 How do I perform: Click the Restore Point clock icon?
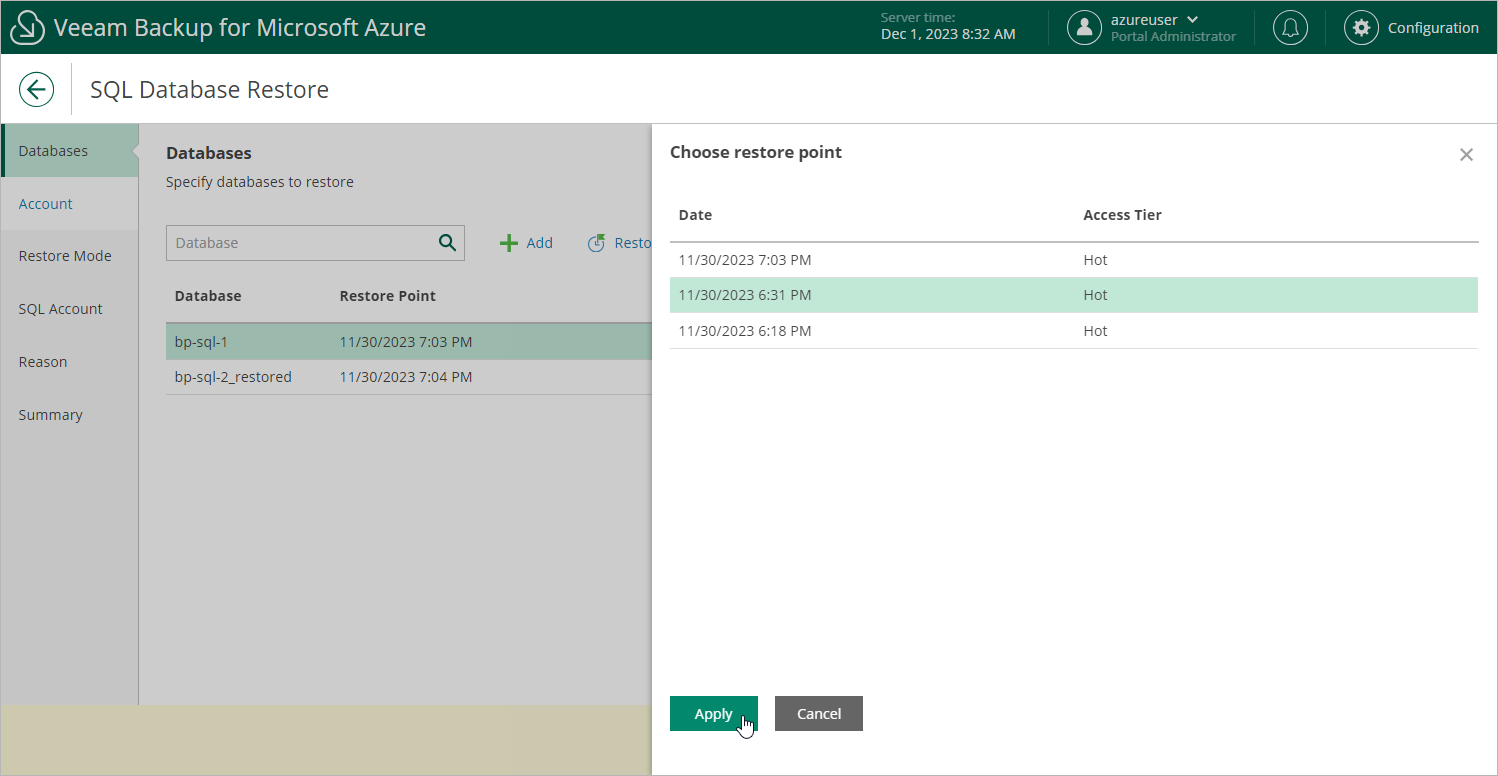(596, 243)
